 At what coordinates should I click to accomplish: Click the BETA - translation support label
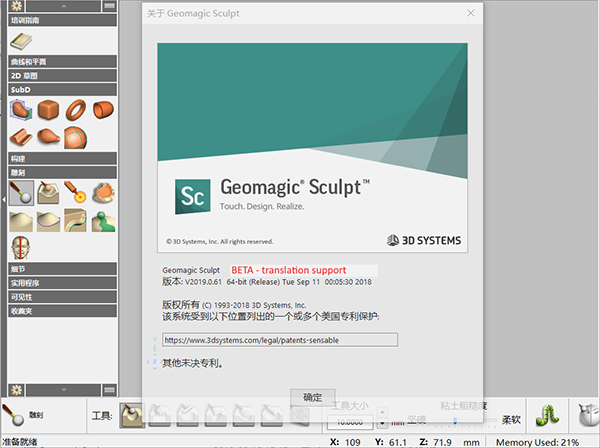289,270
